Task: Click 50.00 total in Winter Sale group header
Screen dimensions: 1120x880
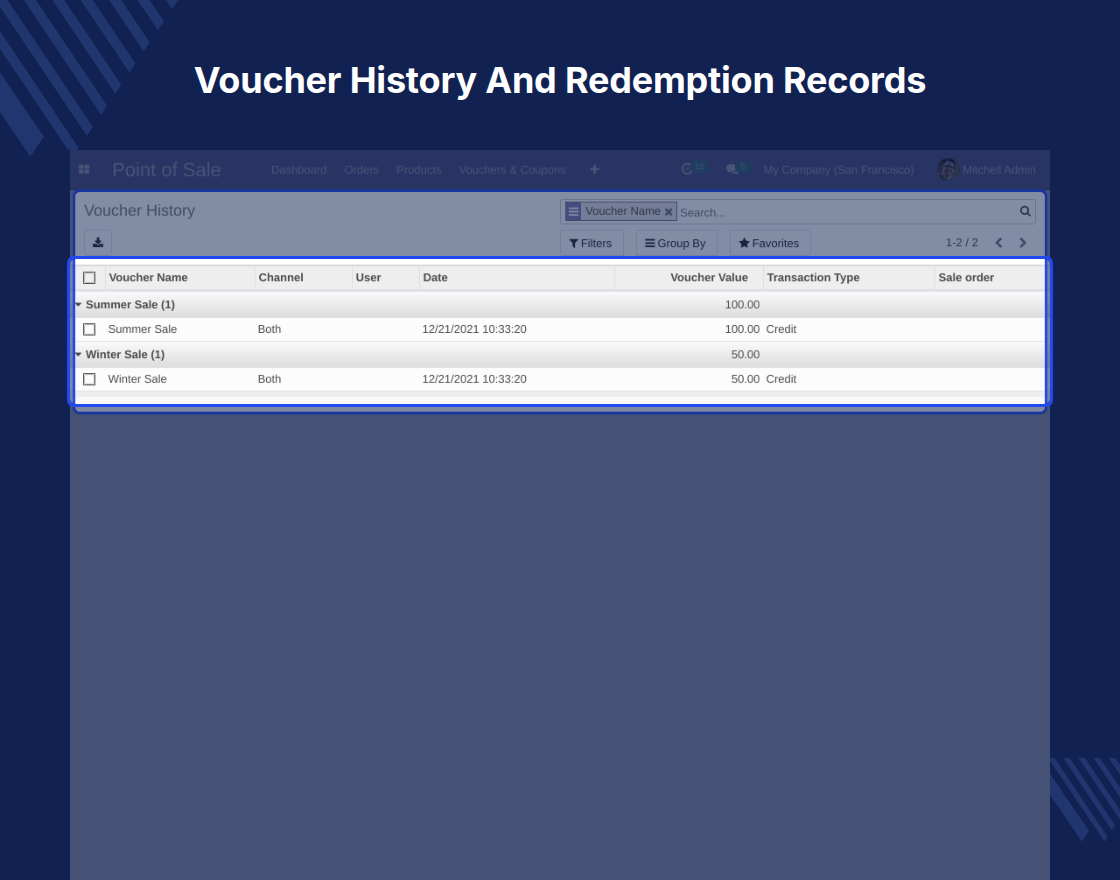Action: click(745, 354)
